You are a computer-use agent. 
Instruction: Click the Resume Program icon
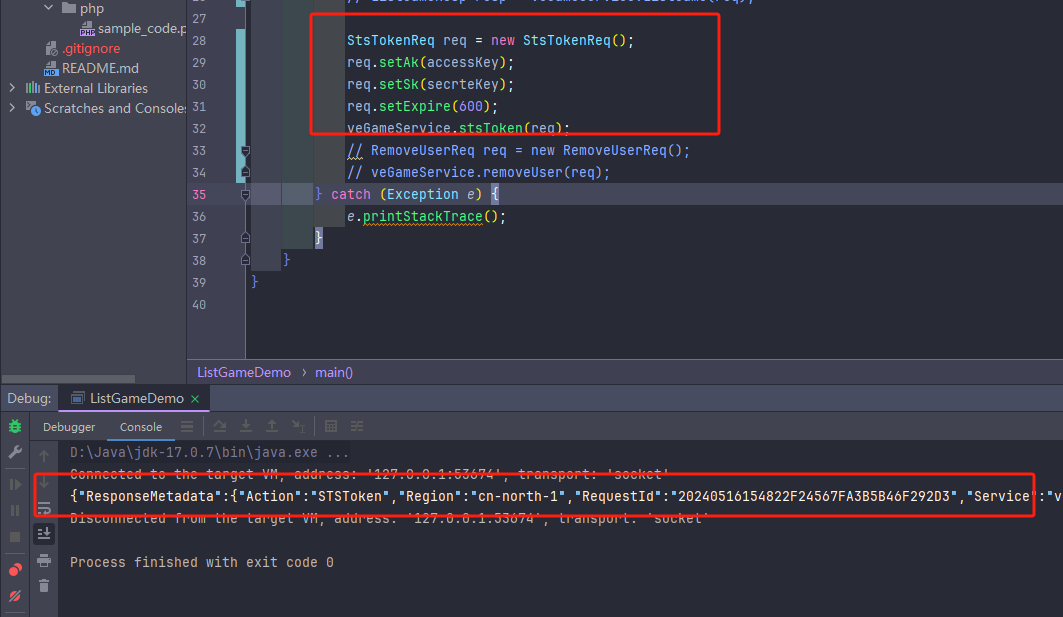15,485
